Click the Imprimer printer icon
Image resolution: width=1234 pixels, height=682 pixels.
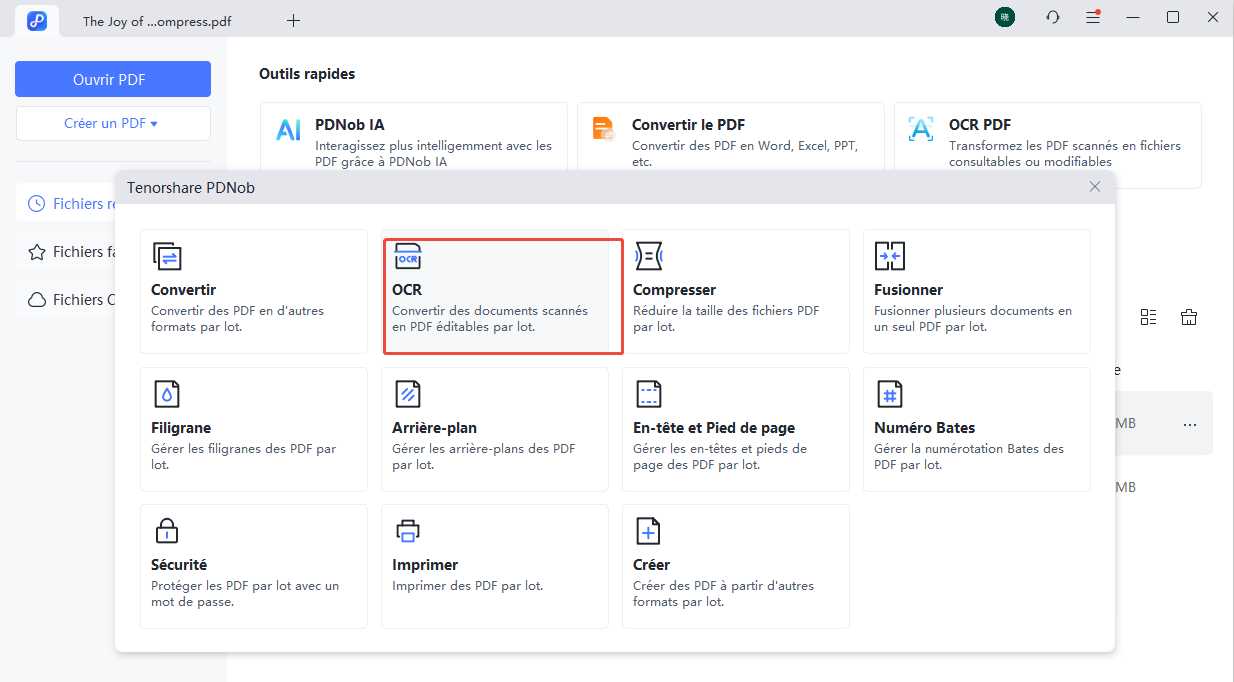pos(408,531)
